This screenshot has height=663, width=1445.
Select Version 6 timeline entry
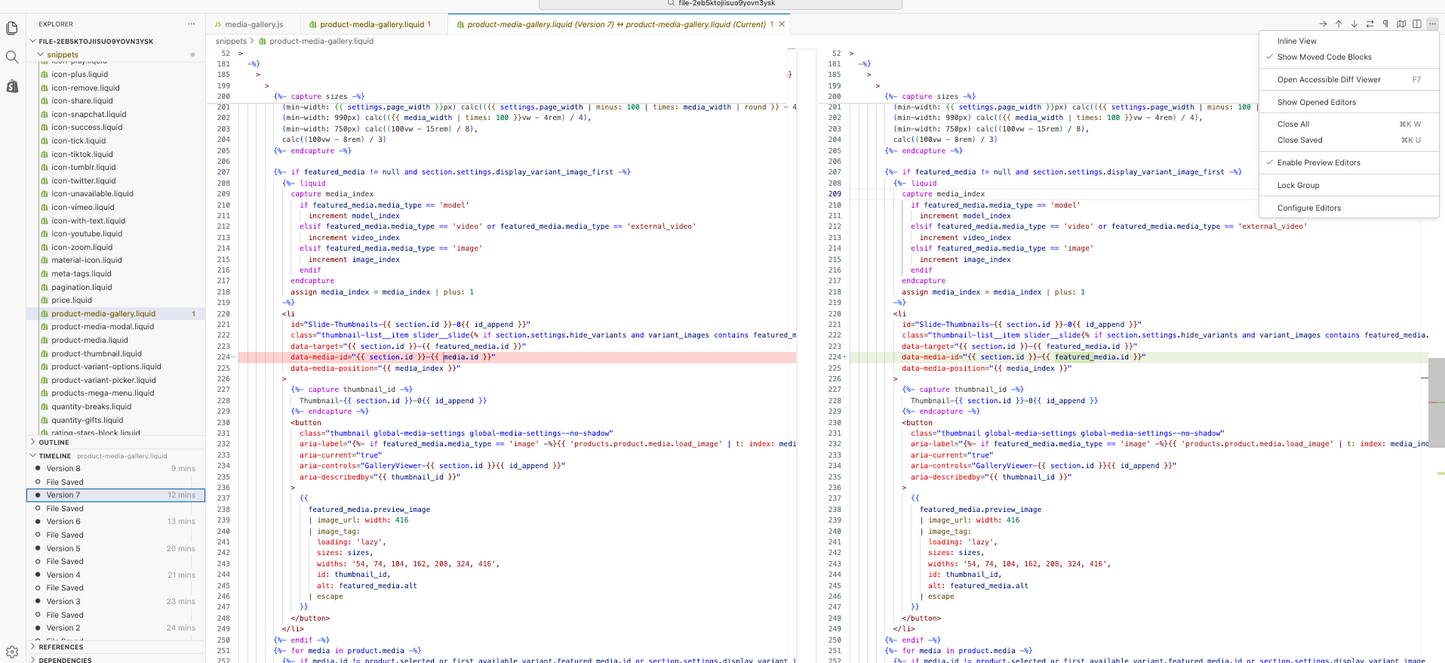click(x=115, y=521)
